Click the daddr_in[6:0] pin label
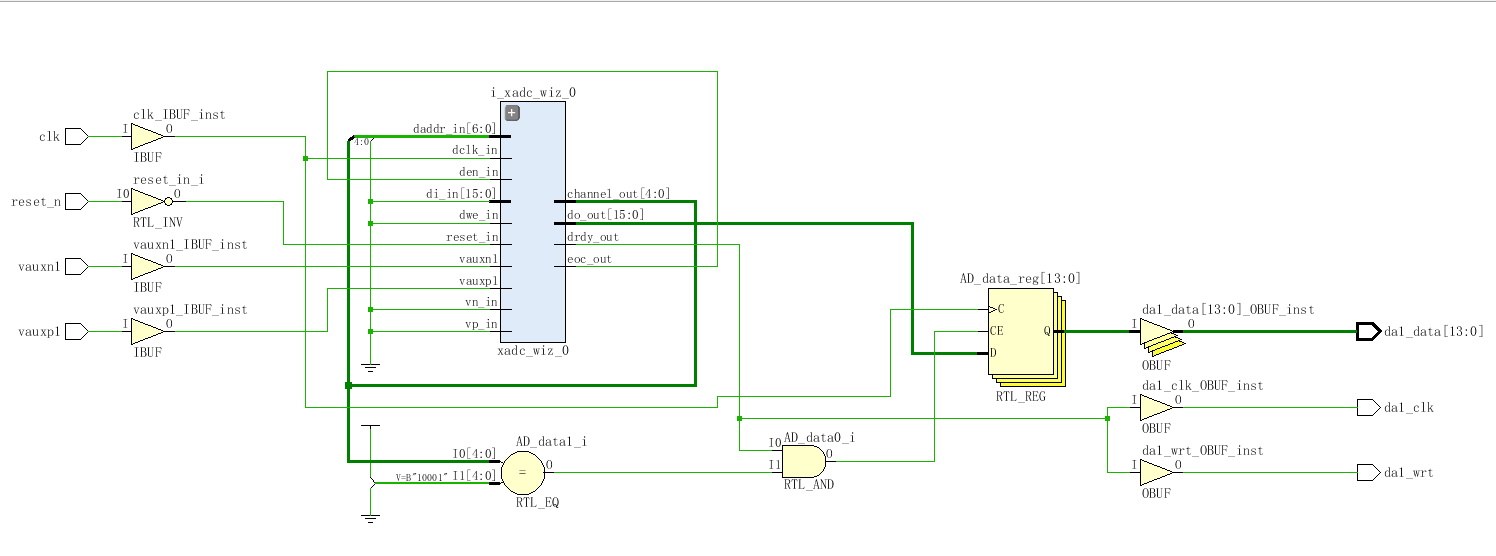The image size is (1496, 556). [x=455, y=129]
